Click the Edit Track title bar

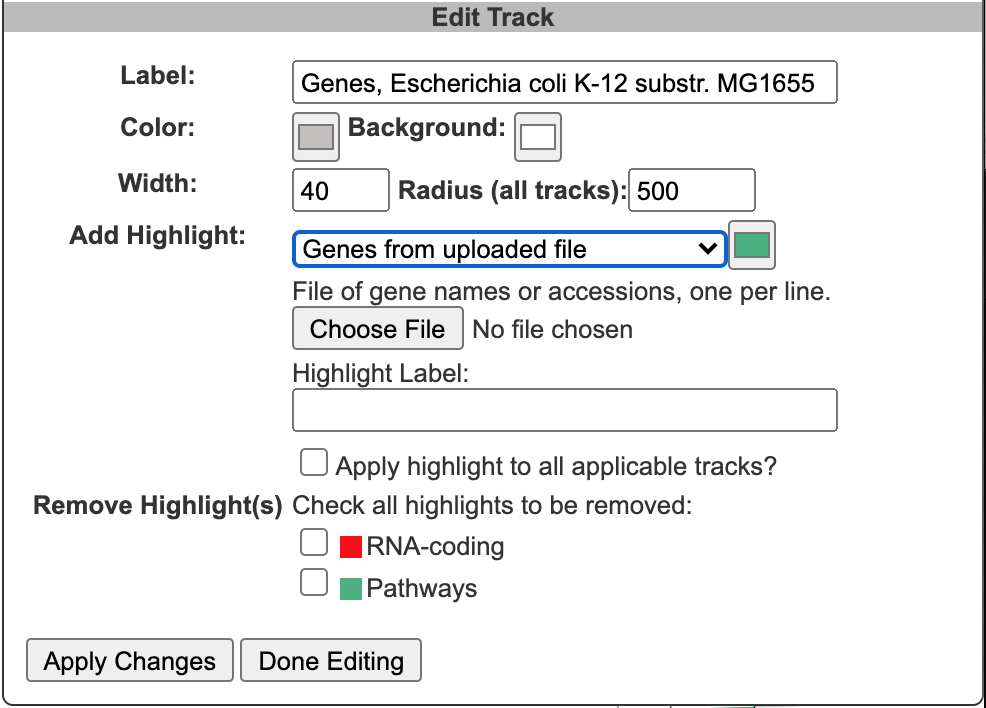click(x=493, y=16)
